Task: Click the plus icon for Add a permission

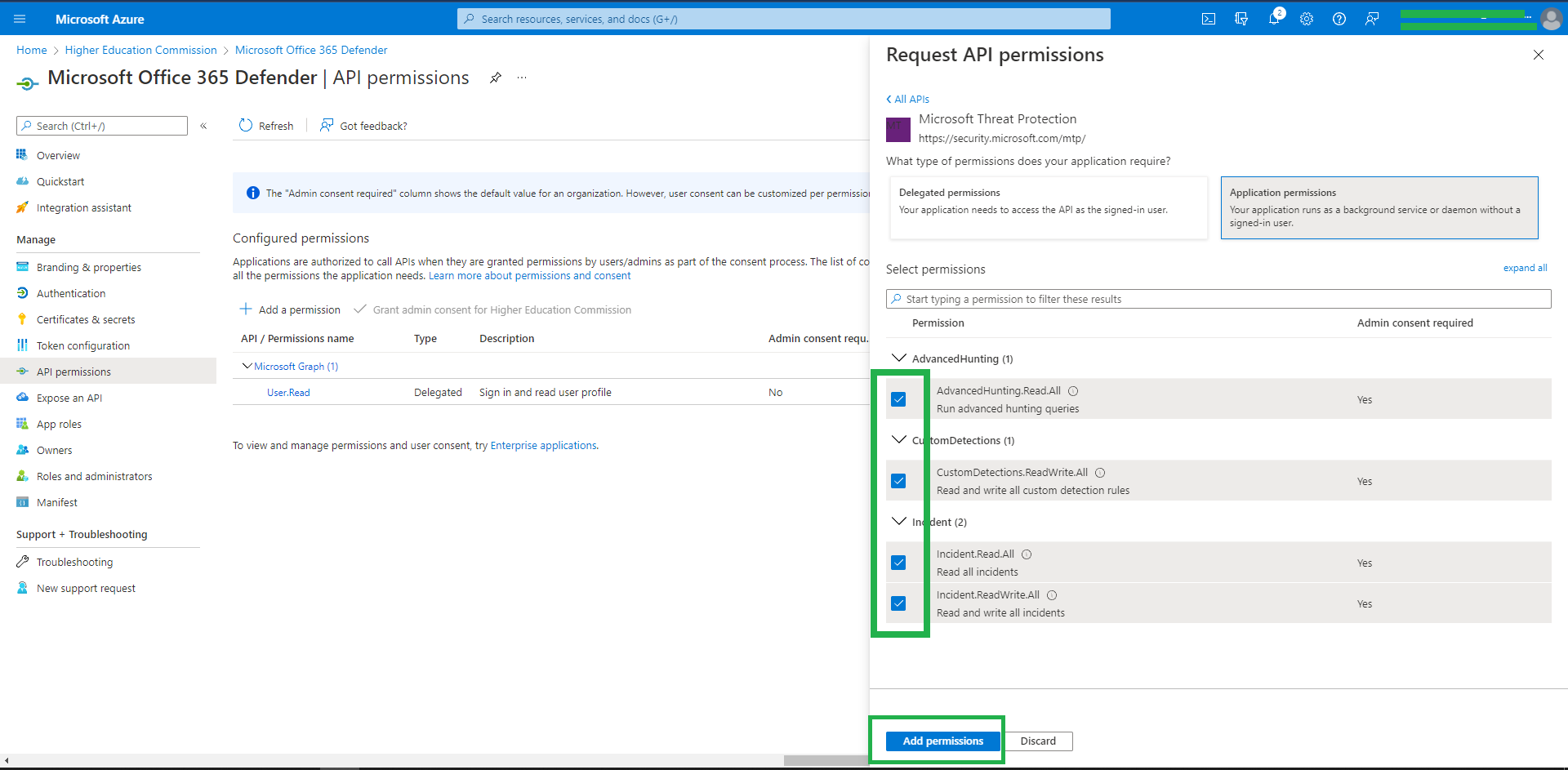Action: [246, 309]
